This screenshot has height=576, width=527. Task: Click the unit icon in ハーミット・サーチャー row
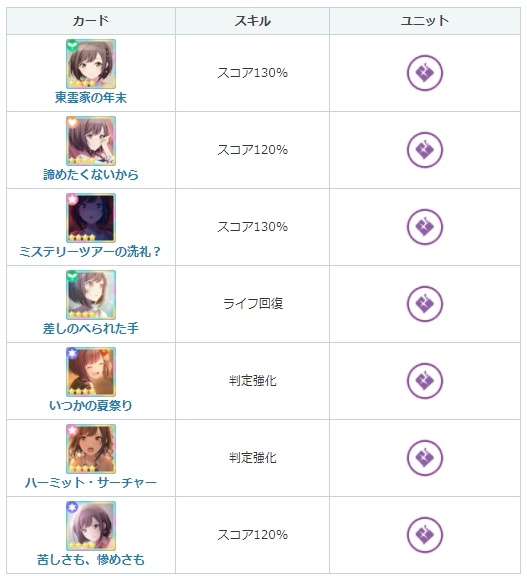425,458
